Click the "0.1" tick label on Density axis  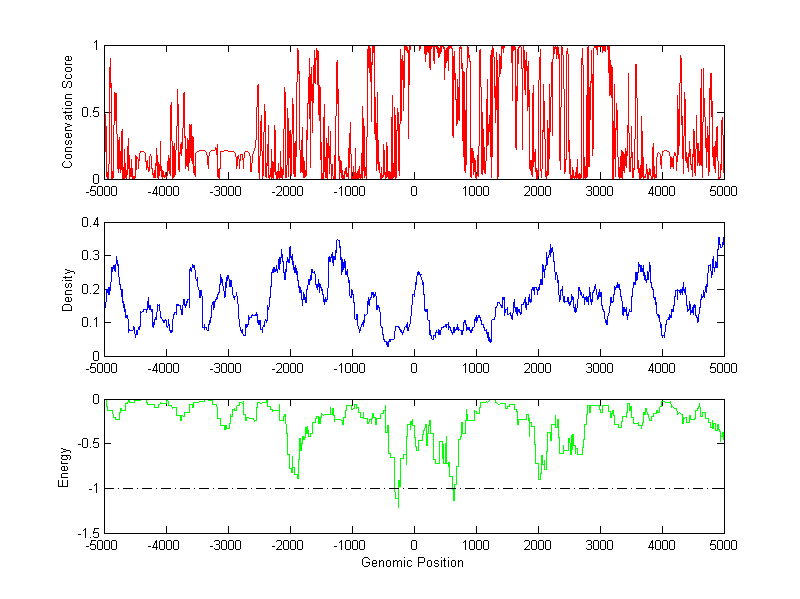pyautogui.click(x=89, y=323)
